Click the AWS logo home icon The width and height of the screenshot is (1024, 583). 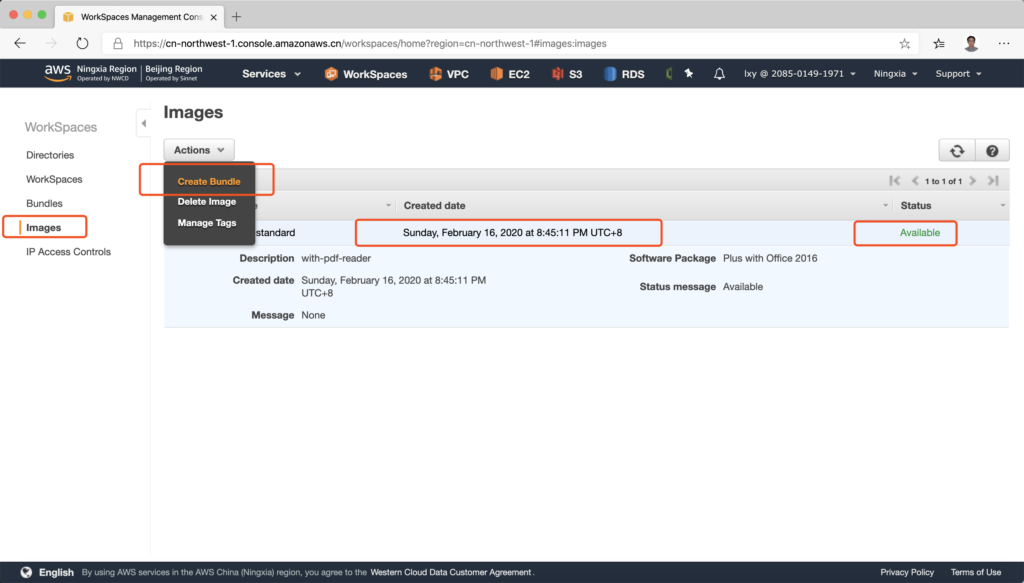point(57,72)
